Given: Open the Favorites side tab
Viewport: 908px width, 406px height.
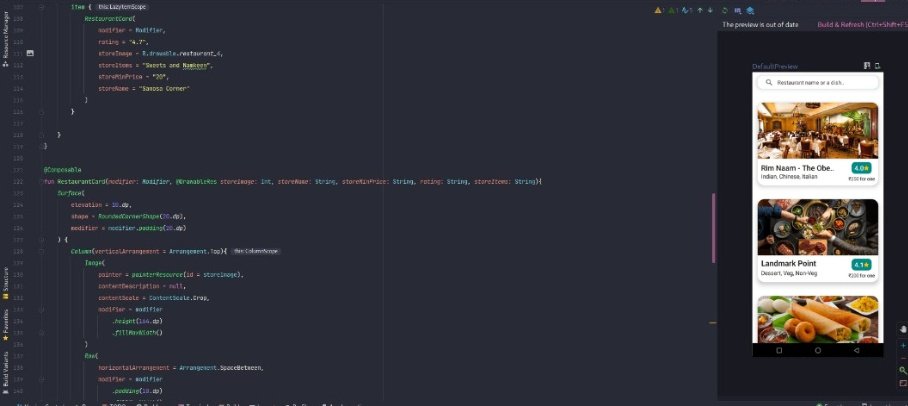Looking at the screenshot, I should 6,325.
